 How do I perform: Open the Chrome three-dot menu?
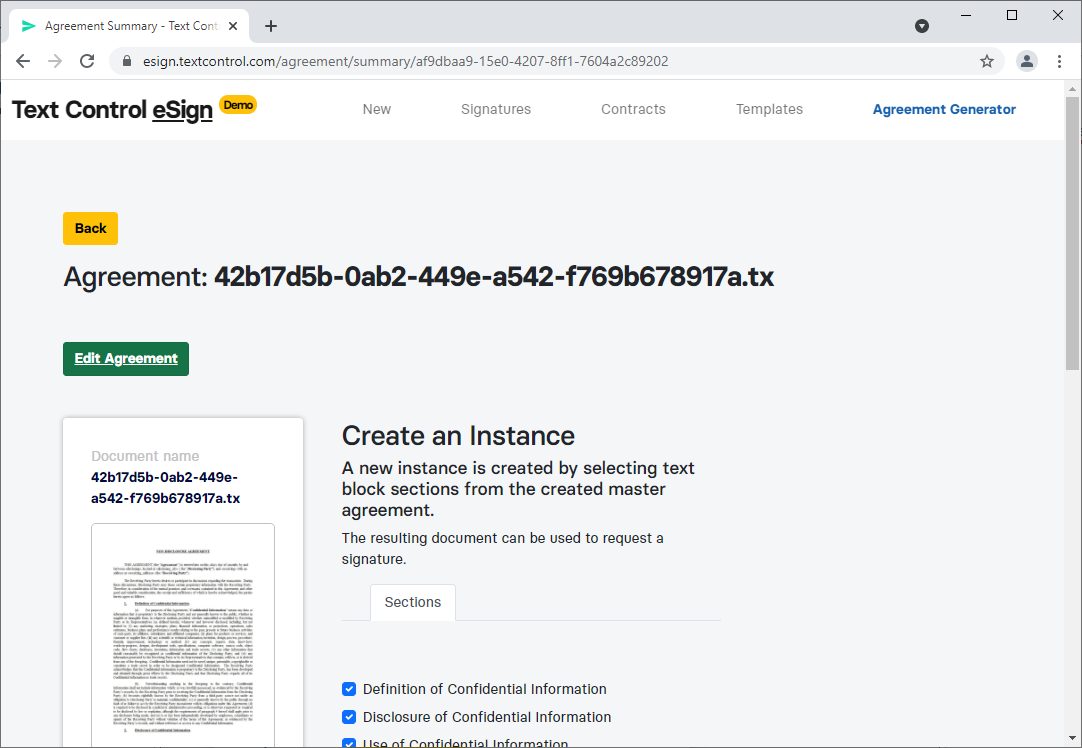point(1059,61)
